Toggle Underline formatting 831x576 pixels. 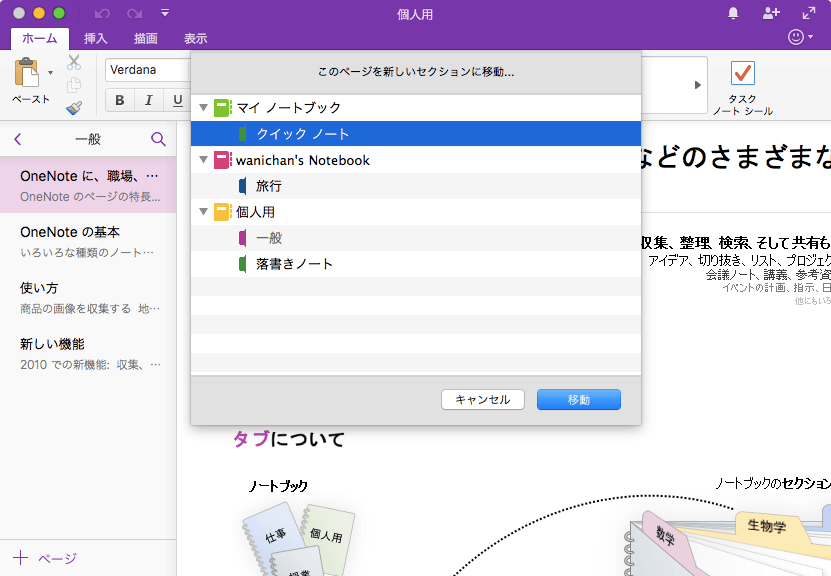(178, 100)
